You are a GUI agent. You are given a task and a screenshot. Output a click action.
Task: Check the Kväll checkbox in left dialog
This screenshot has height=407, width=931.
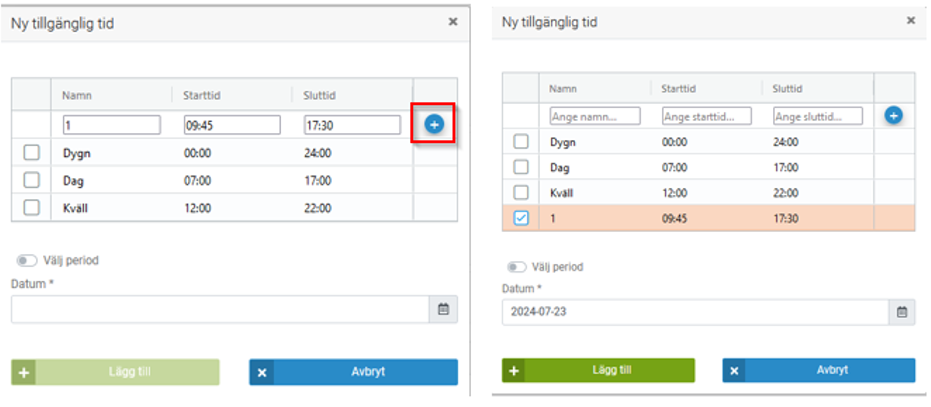point(31,207)
